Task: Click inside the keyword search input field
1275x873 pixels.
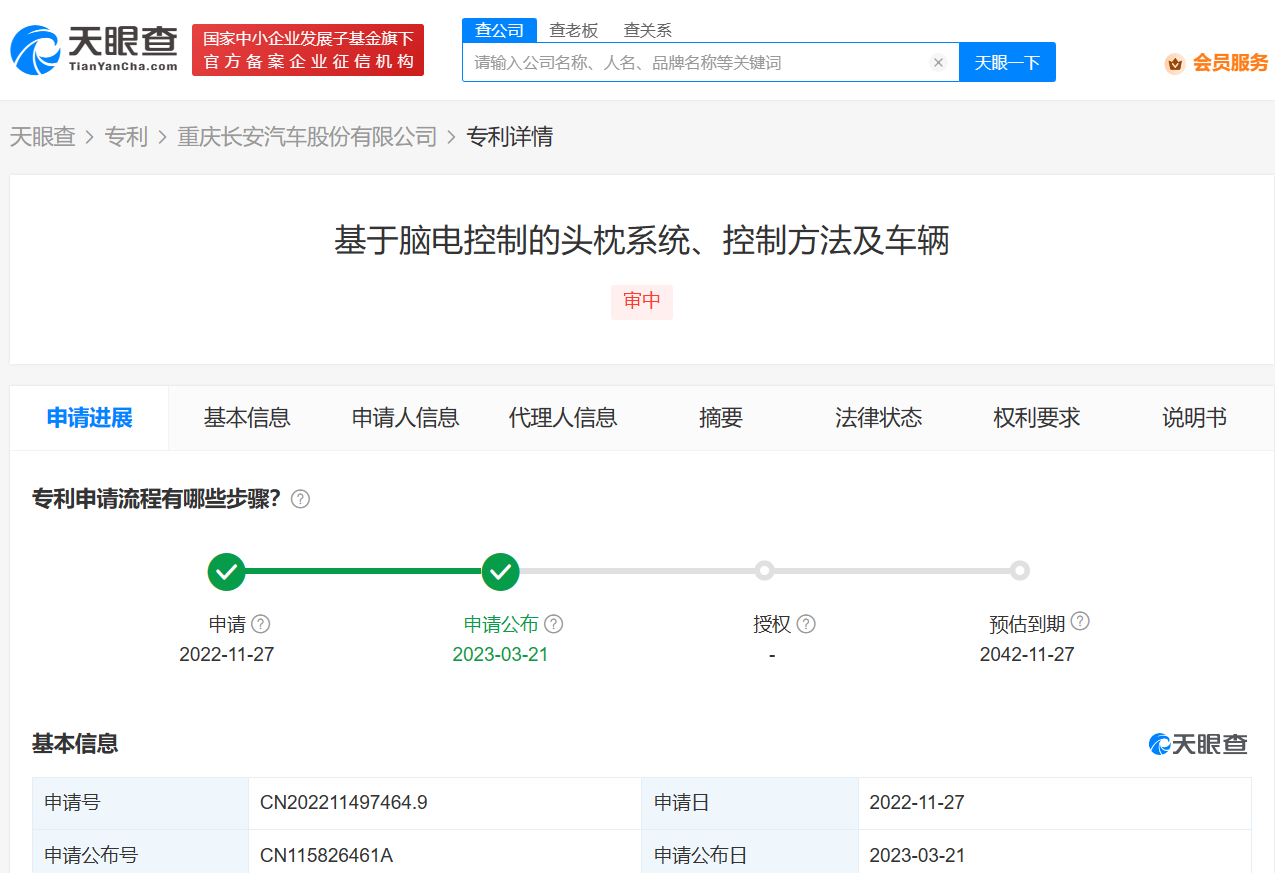Action: click(700, 62)
